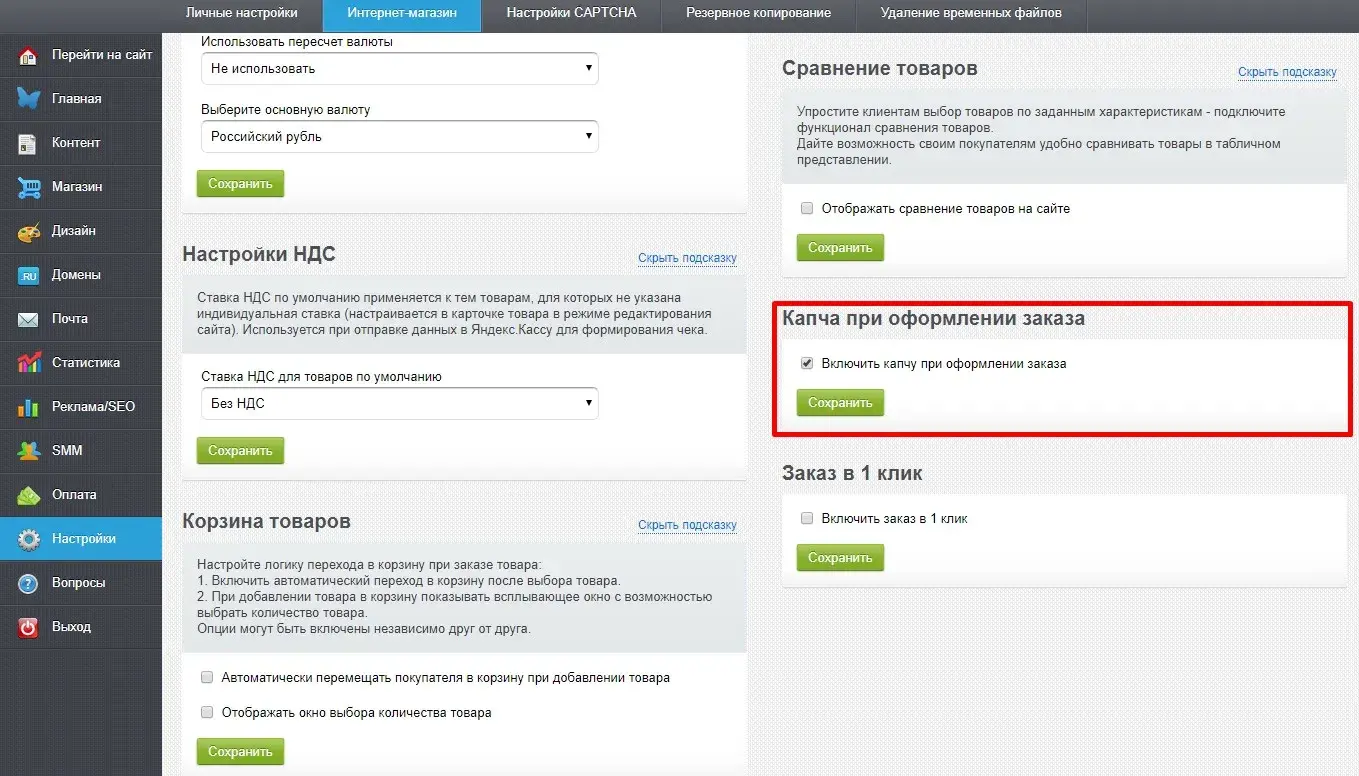Open the Не использовать currency conversion dropdown

click(x=399, y=69)
